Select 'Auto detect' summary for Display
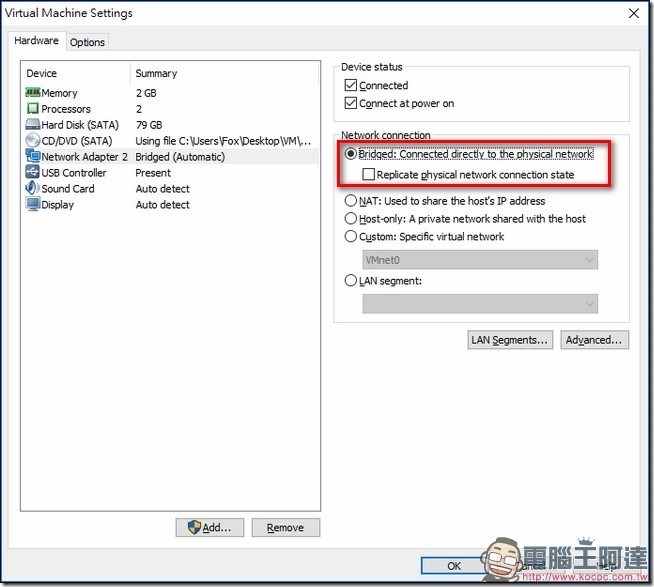This screenshot has width=654, height=587. tap(163, 204)
